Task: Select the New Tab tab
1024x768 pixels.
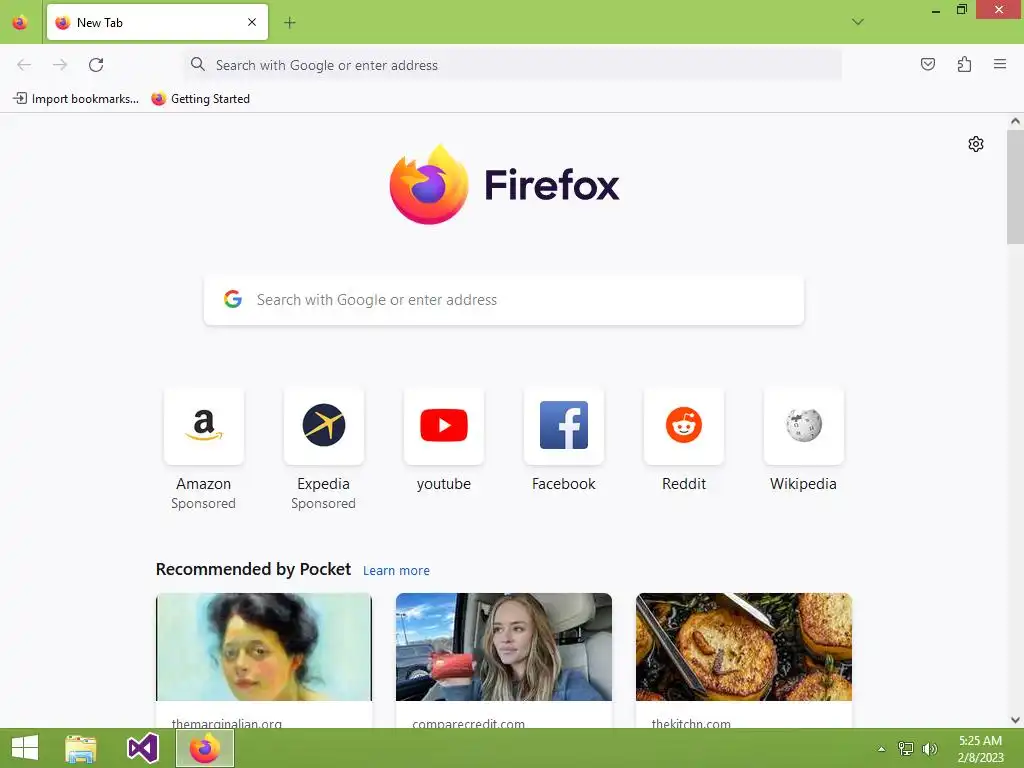Action: pos(157,22)
